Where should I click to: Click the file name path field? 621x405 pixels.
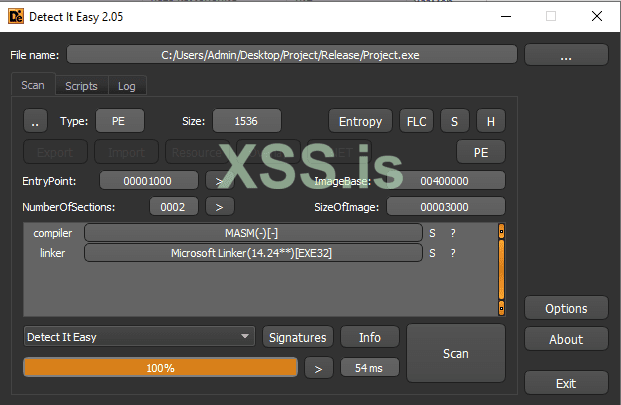pyautogui.click(x=291, y=55)
